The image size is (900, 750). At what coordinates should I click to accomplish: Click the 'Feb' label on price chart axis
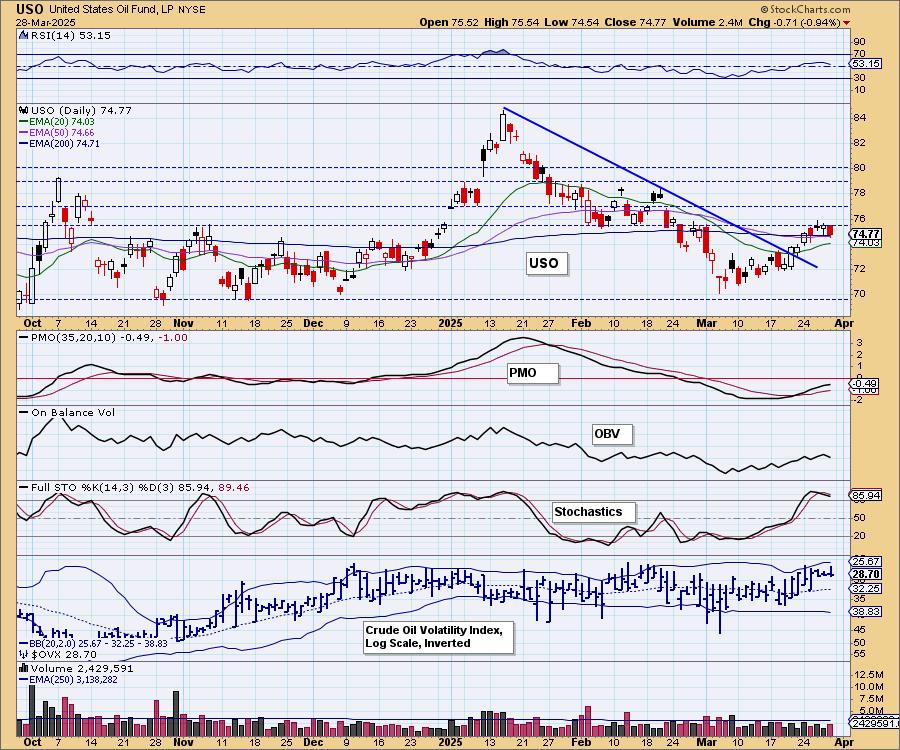[581, 323]
